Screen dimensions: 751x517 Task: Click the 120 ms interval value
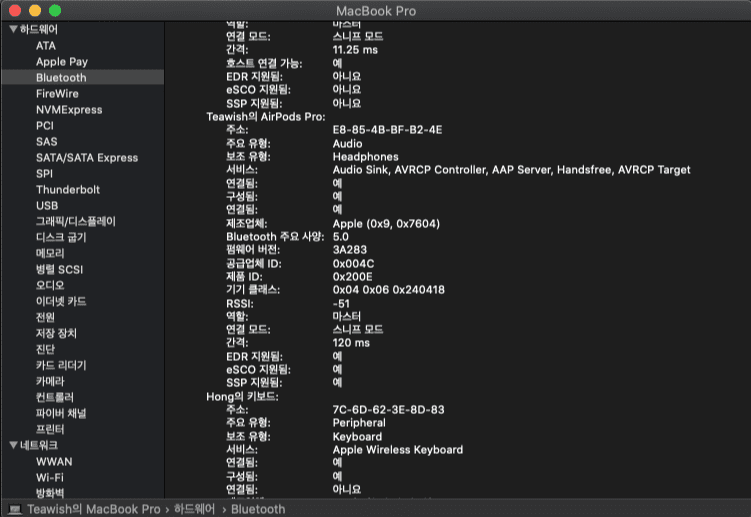click(351, 343)
